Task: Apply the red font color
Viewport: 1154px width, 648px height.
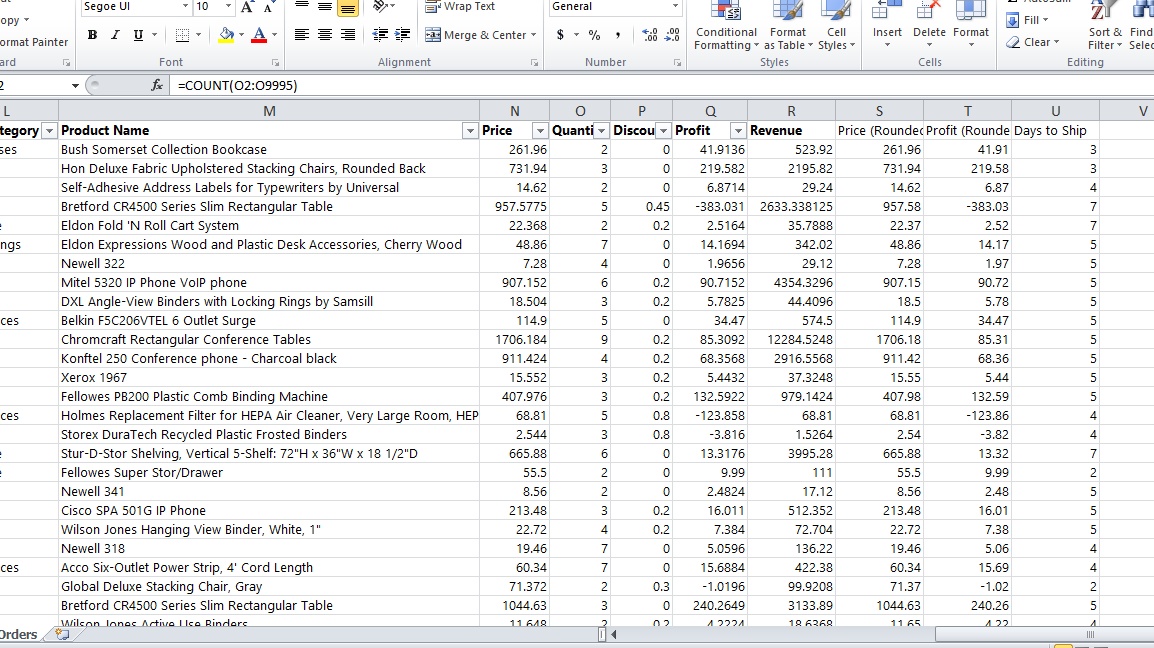Action: (x=259, y=35)
